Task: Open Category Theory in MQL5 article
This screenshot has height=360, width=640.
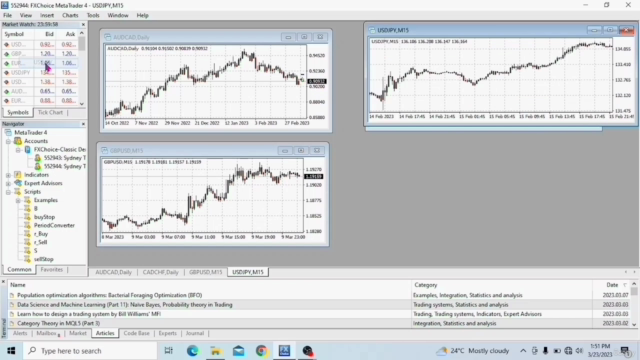Action: [x=58, y=324]
